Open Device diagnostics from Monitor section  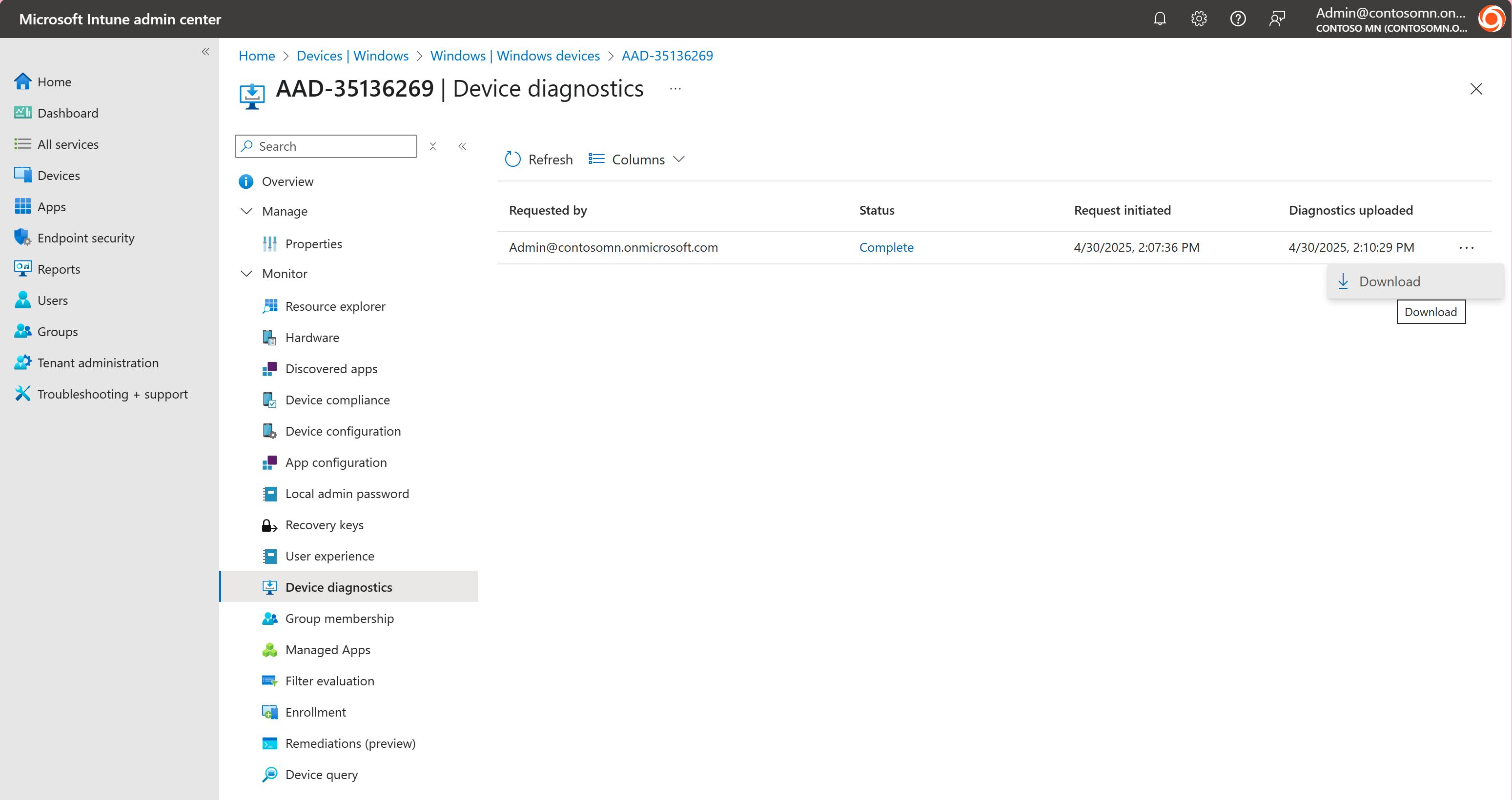coord(339,586)
